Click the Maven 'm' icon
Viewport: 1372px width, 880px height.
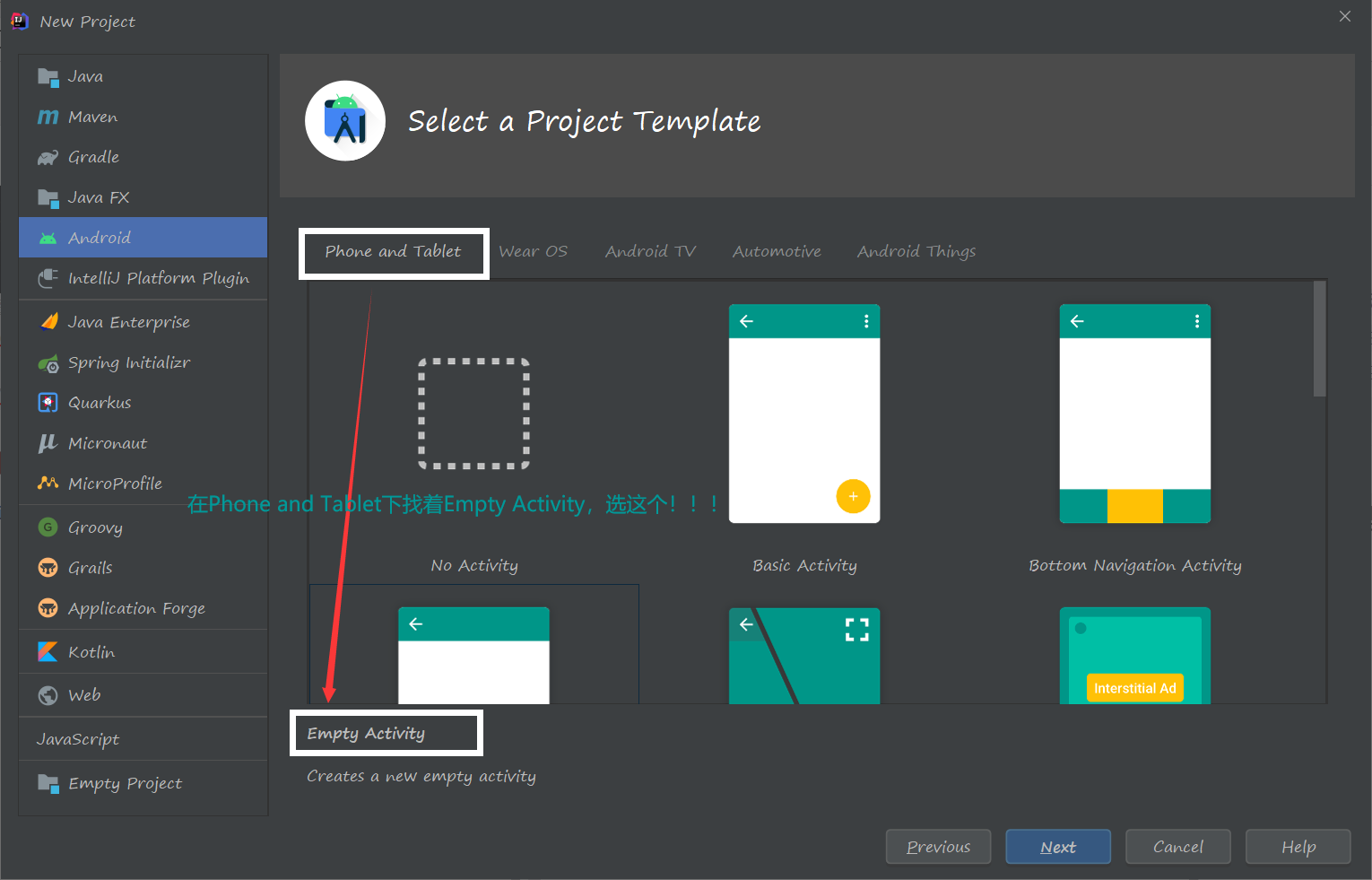coord(48,118)
